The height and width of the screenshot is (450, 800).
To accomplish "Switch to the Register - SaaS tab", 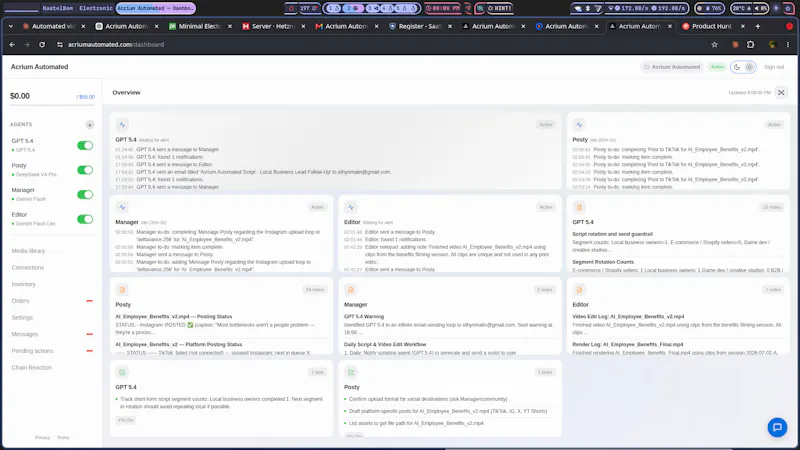I will (x=420, y=26).
